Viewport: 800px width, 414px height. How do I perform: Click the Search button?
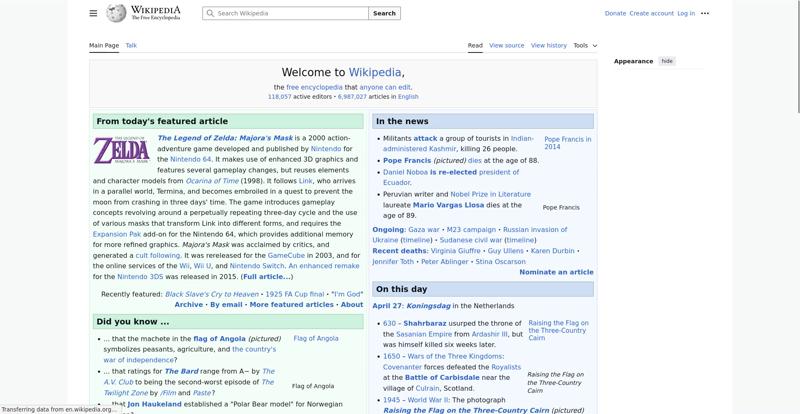(x=384, y=13)
